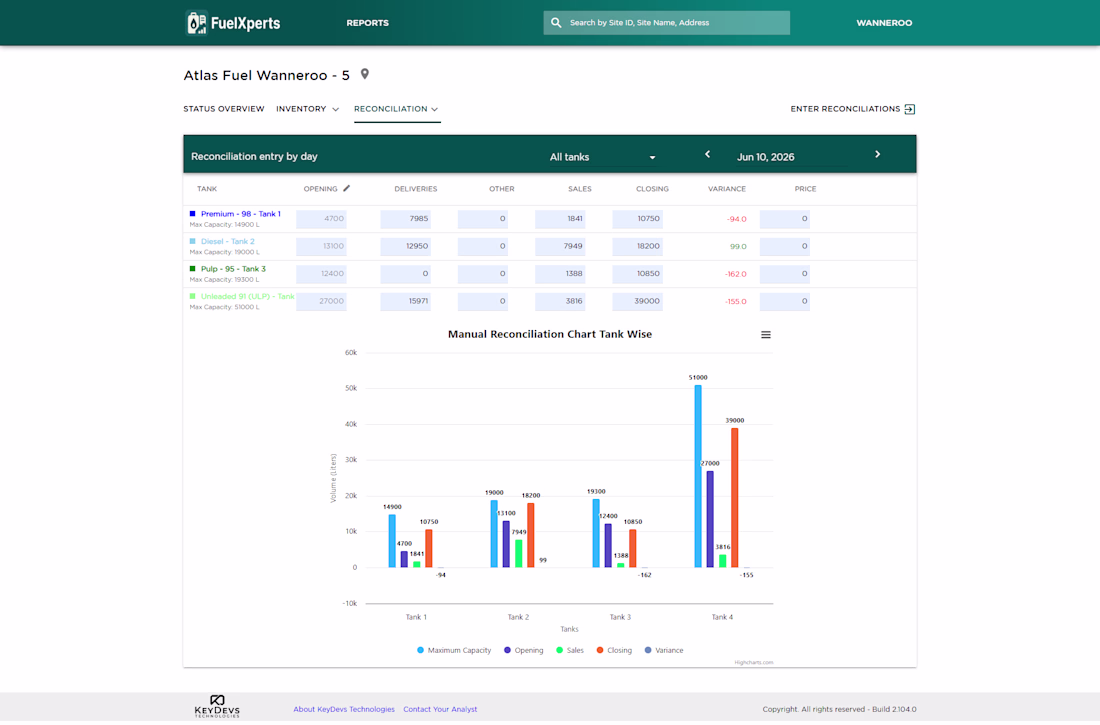This screenshot has width=1100, height=725.
Task: Open the All tanks dropdown
Action: (x=602, y=157)
